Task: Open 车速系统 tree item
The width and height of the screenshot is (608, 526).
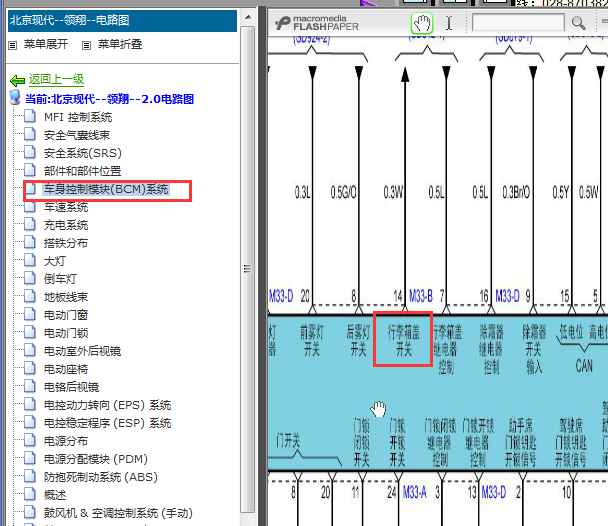Action: click(66, 207)
